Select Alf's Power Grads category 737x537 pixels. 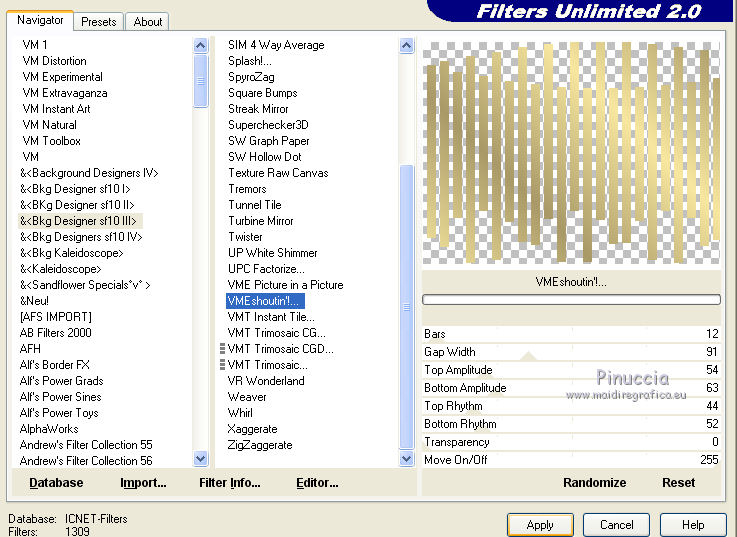point(62,380)
